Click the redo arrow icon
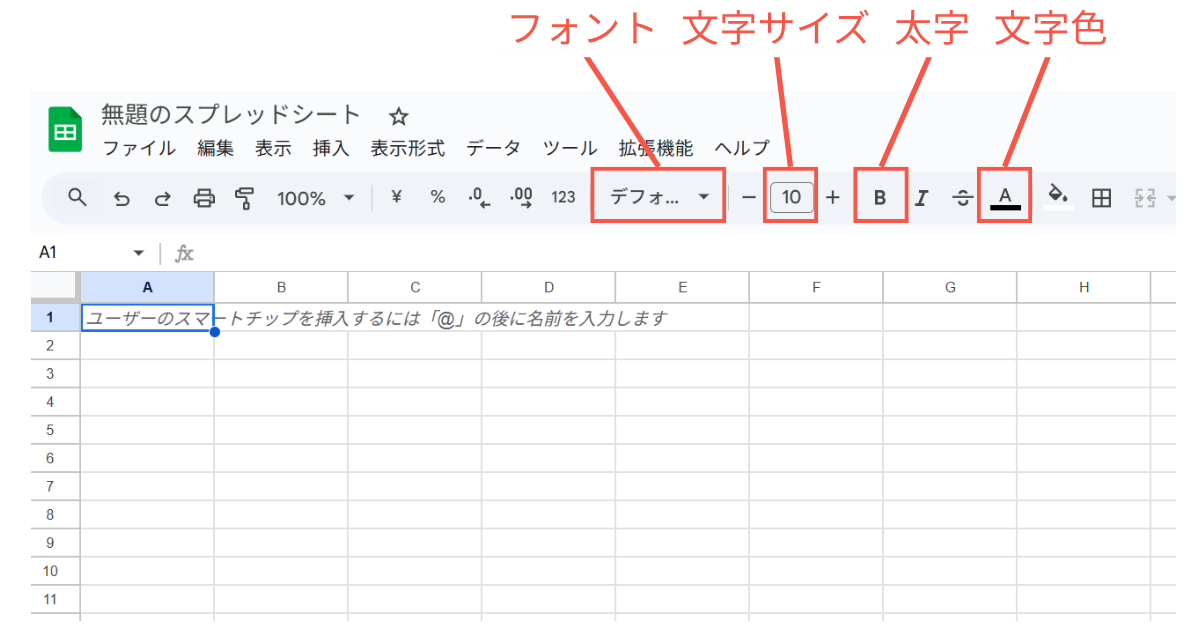 pyautogui.click(x=162, y=198)
